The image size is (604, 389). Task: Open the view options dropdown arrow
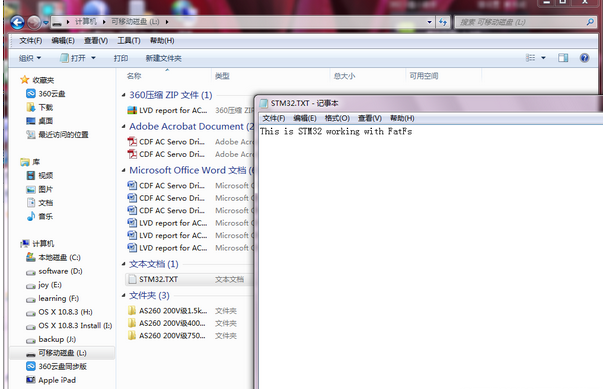coord(544,58)
